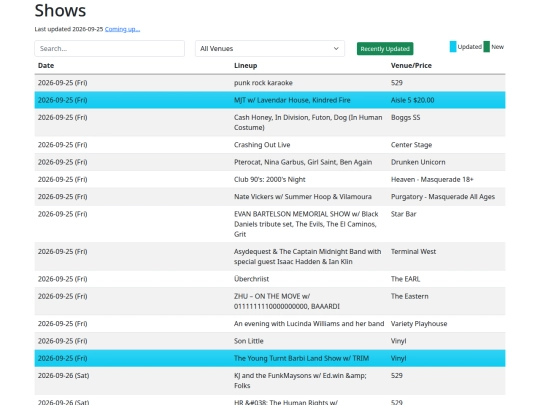Click Heaven - Masquerade 18+ venue
This screenshot has width=540, height=405.
point(432,179)
